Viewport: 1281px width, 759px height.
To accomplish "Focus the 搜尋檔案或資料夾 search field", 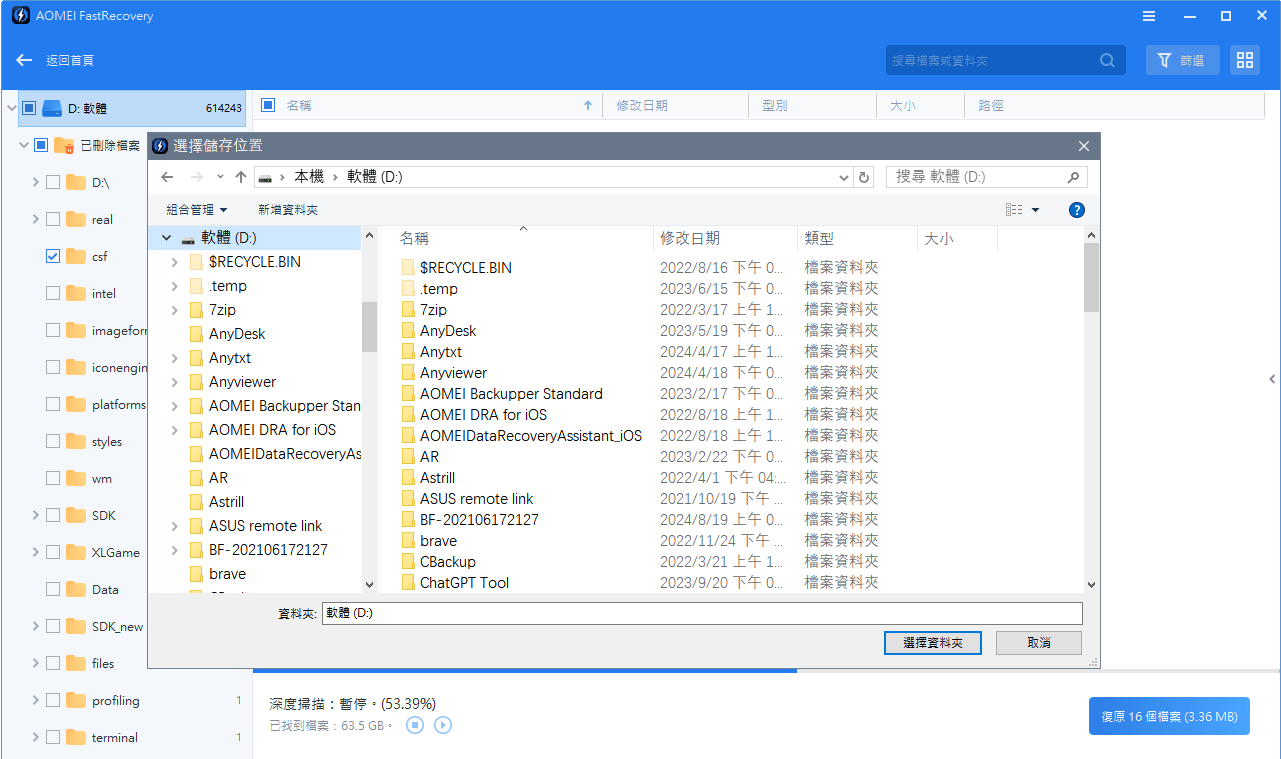I will 1005,60.
